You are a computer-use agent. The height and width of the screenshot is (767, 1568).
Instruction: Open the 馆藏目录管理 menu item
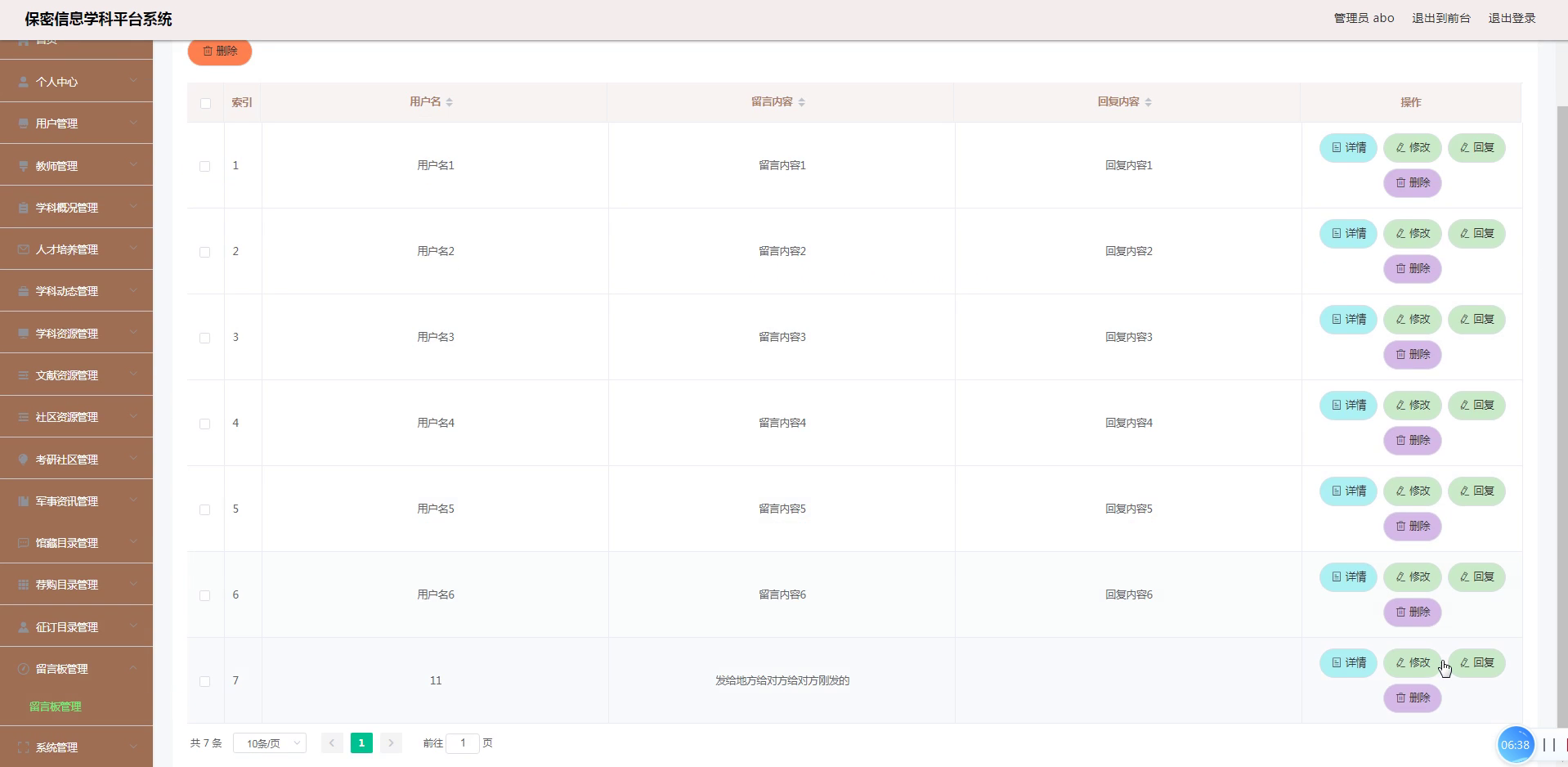76,543
